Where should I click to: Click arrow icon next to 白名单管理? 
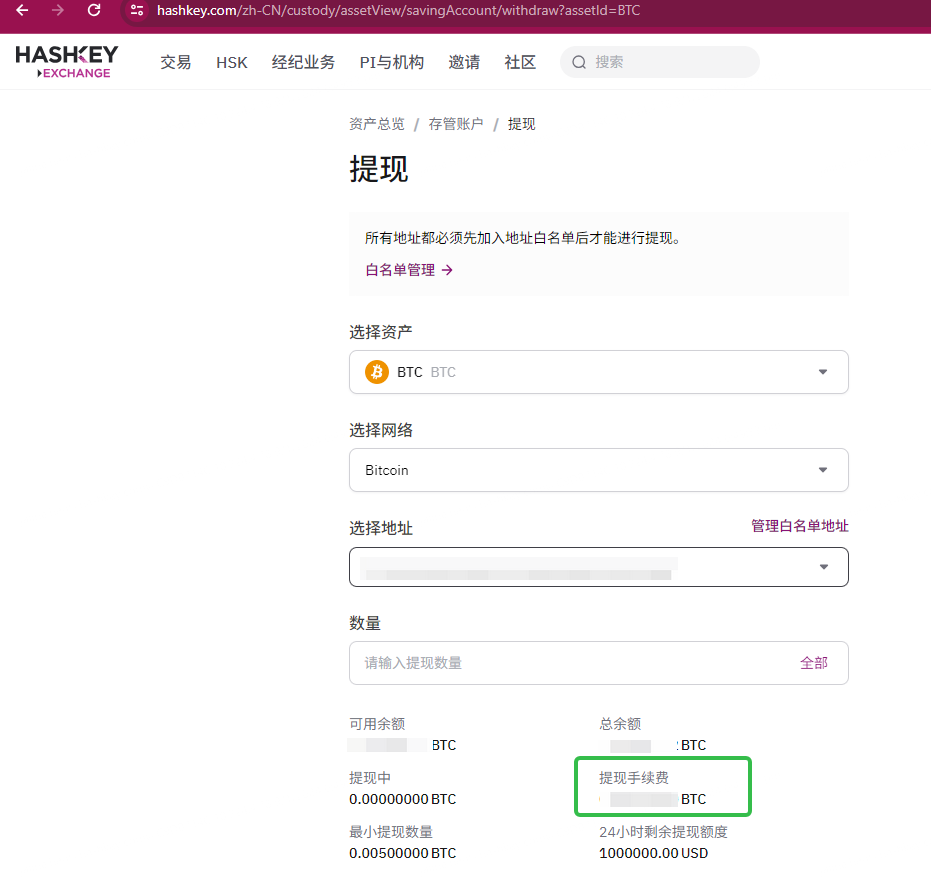(x=447, y=270)
